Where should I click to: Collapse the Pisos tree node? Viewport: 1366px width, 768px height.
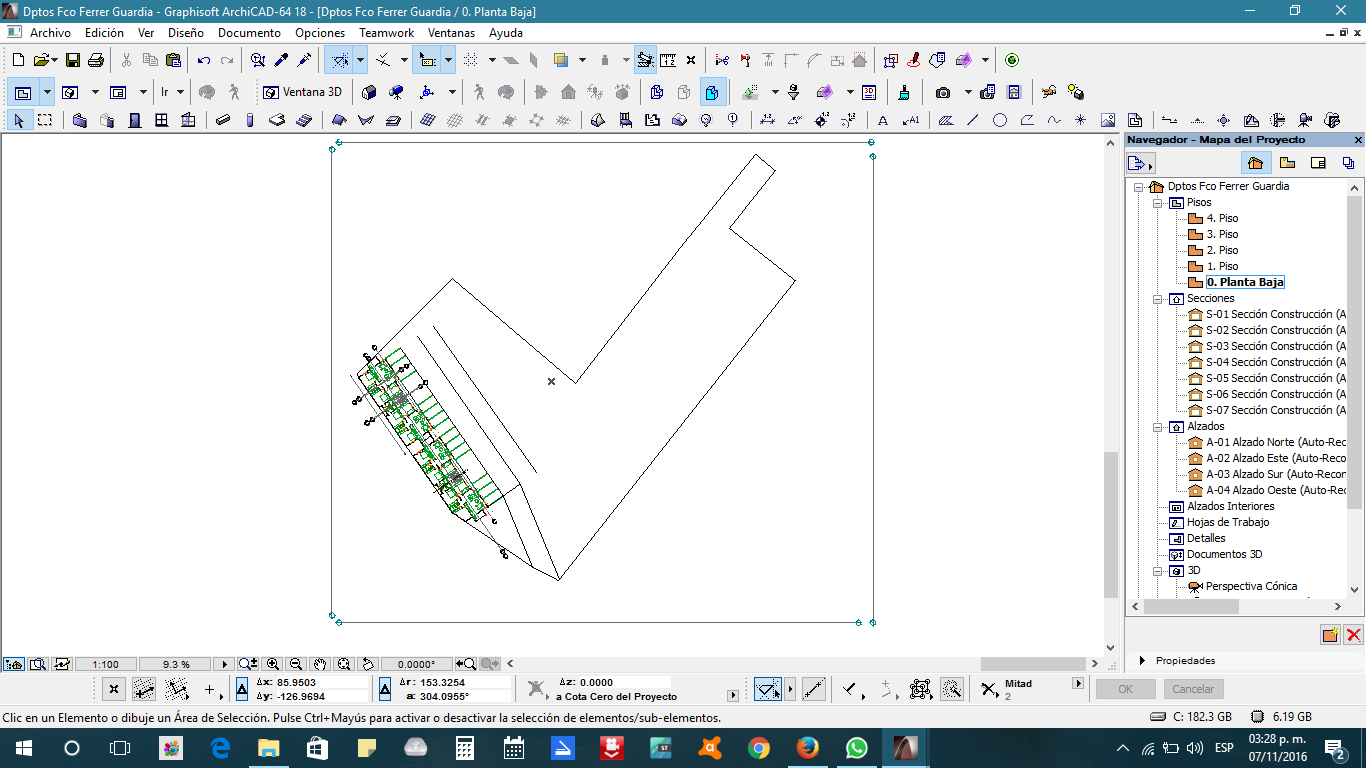(x=1157, y=203)
